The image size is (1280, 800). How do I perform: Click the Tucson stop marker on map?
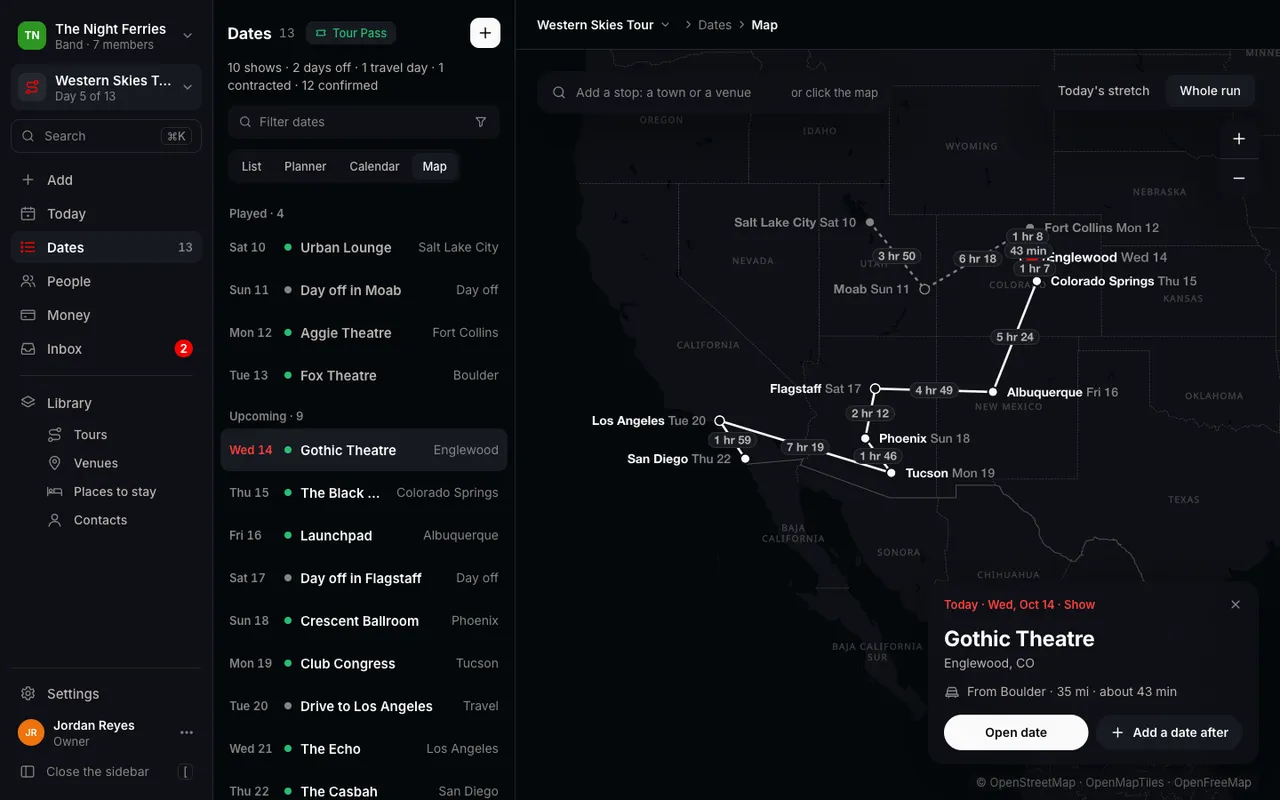pos(891,473)
